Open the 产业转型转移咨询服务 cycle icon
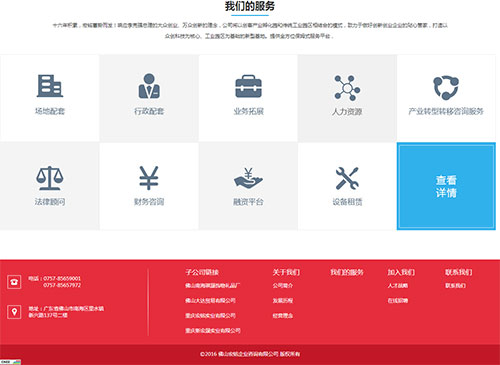 tap(446, 88)
